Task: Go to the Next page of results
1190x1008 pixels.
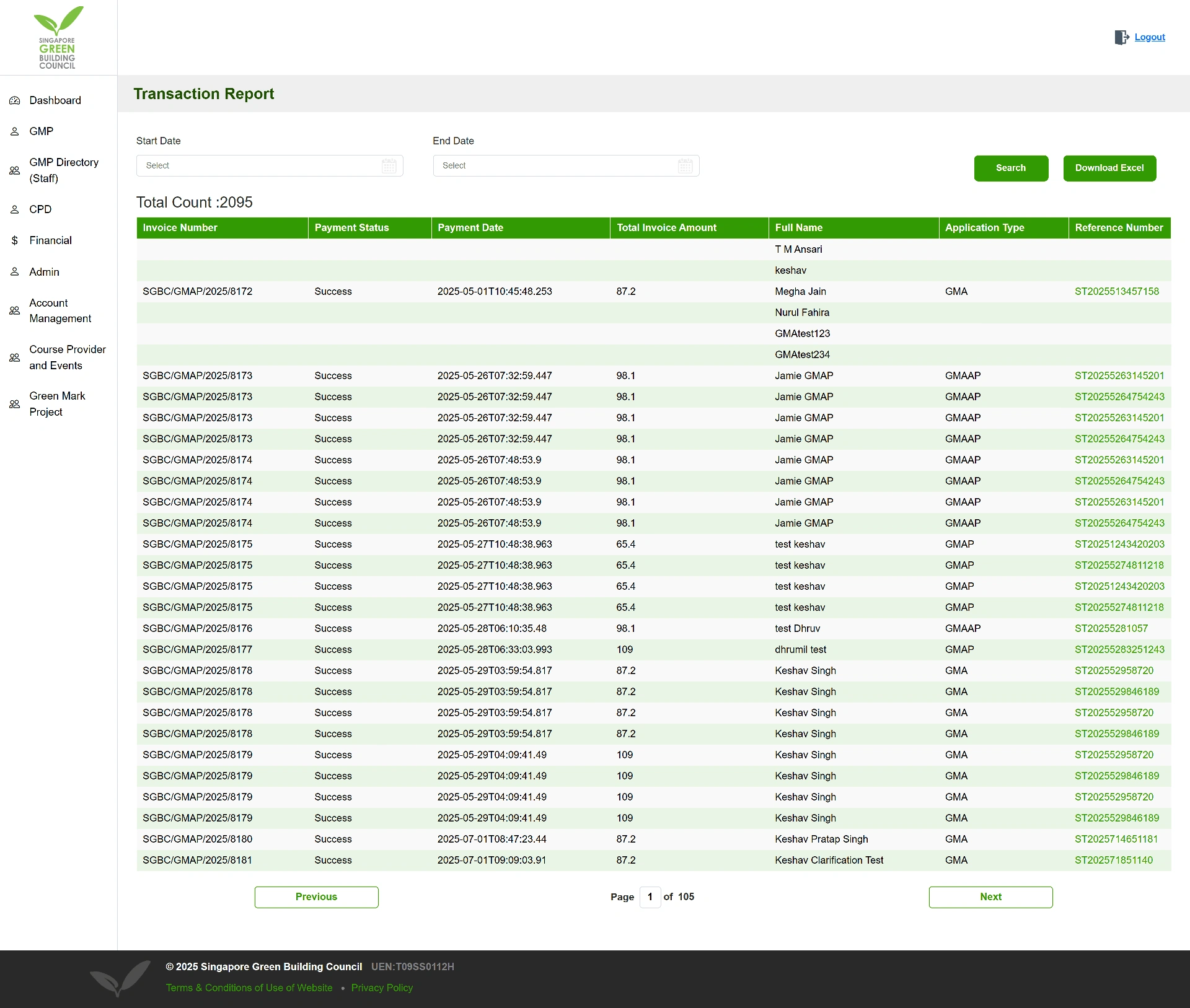Action: pos(990,897)
